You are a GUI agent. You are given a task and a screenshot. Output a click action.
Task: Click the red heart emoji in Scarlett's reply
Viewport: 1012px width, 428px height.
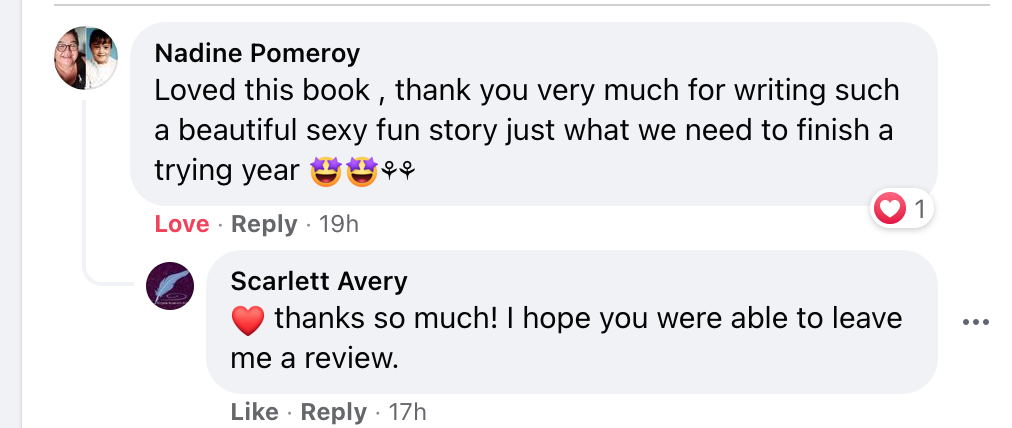246,320
